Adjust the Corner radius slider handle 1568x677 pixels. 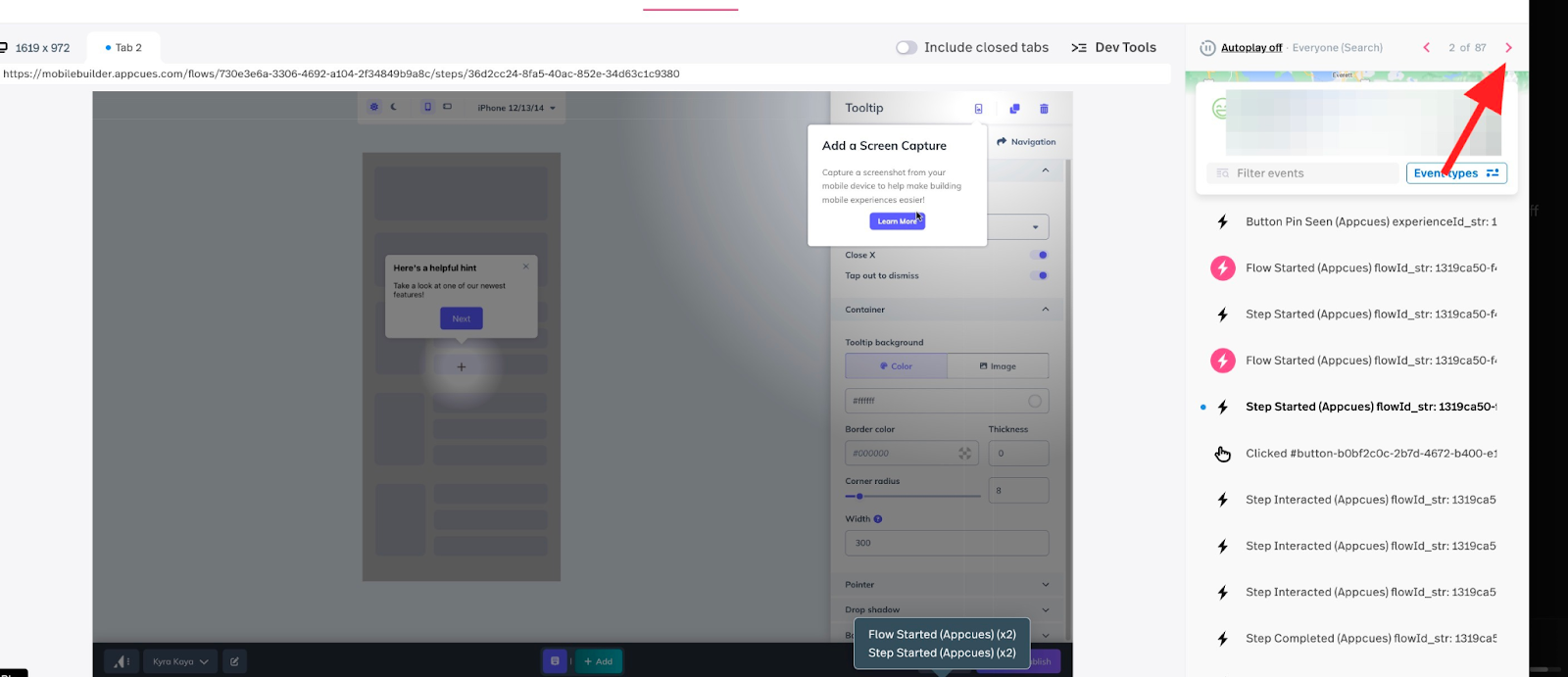[859, 497]
